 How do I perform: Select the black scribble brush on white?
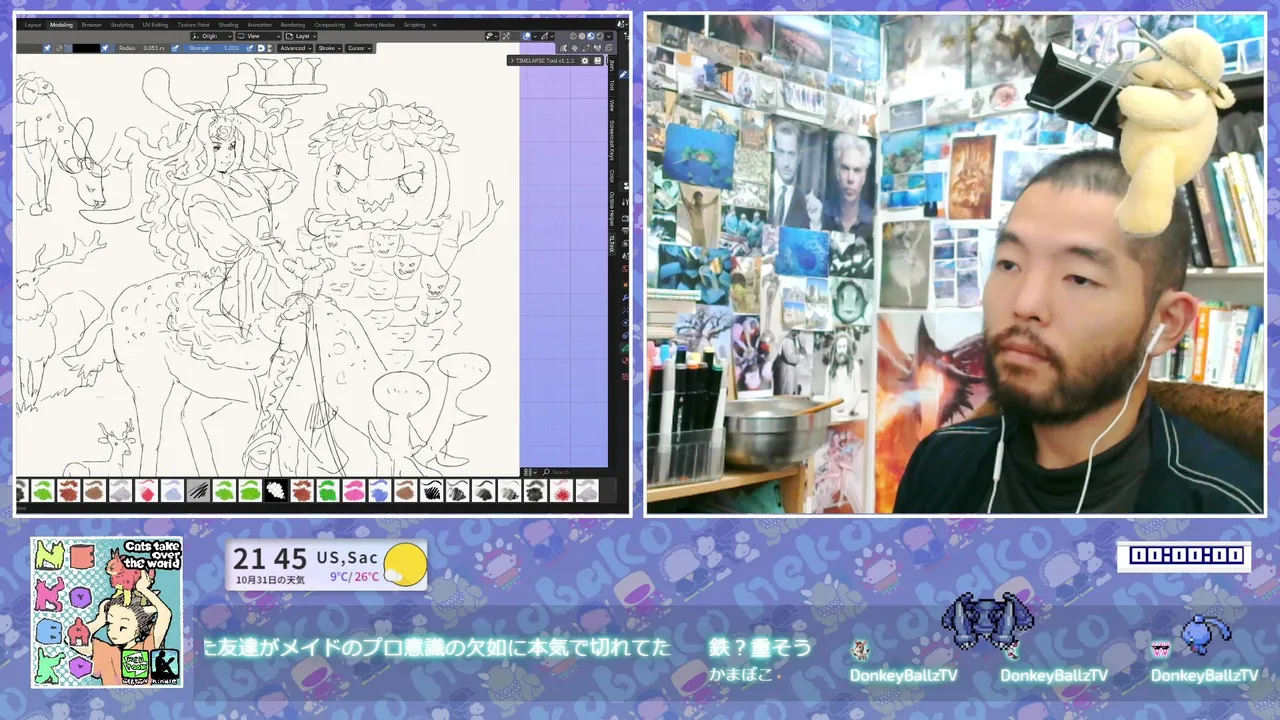[x=431, y=490]
